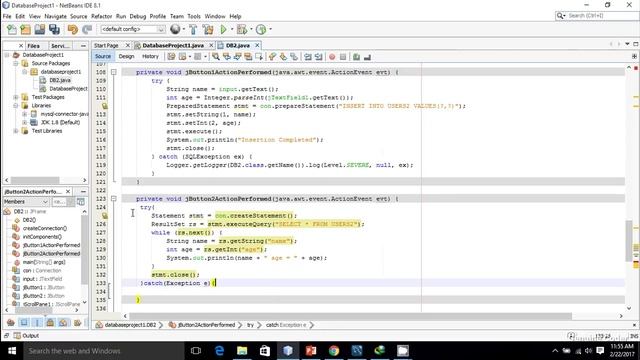Click the editor Find Selection magnifier icon
The height and width of the screenshot is (360, 640).
point(216,57)
